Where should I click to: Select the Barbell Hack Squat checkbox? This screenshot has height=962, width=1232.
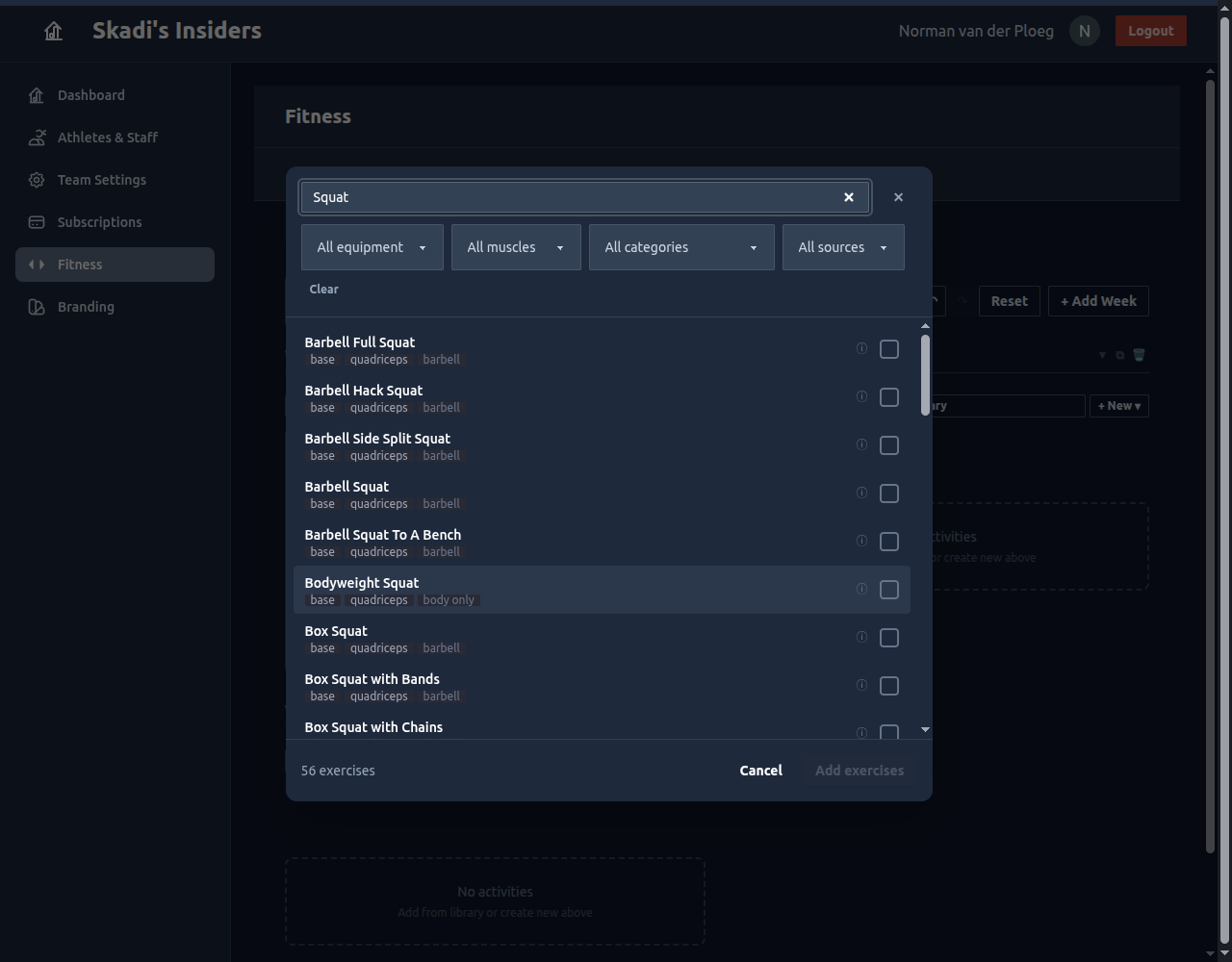pos(889,397)
